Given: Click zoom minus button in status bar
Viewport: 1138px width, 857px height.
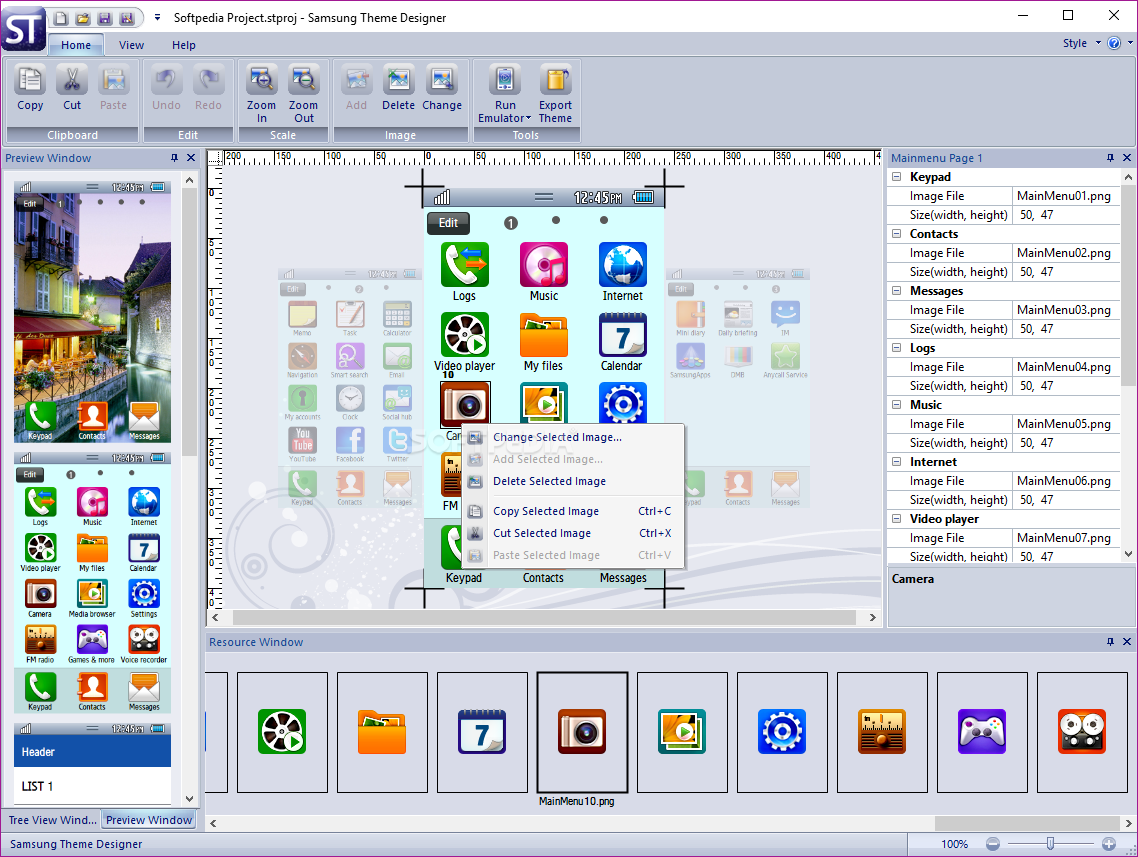Looking at the screenshot, I should click(x=993, y=844).
